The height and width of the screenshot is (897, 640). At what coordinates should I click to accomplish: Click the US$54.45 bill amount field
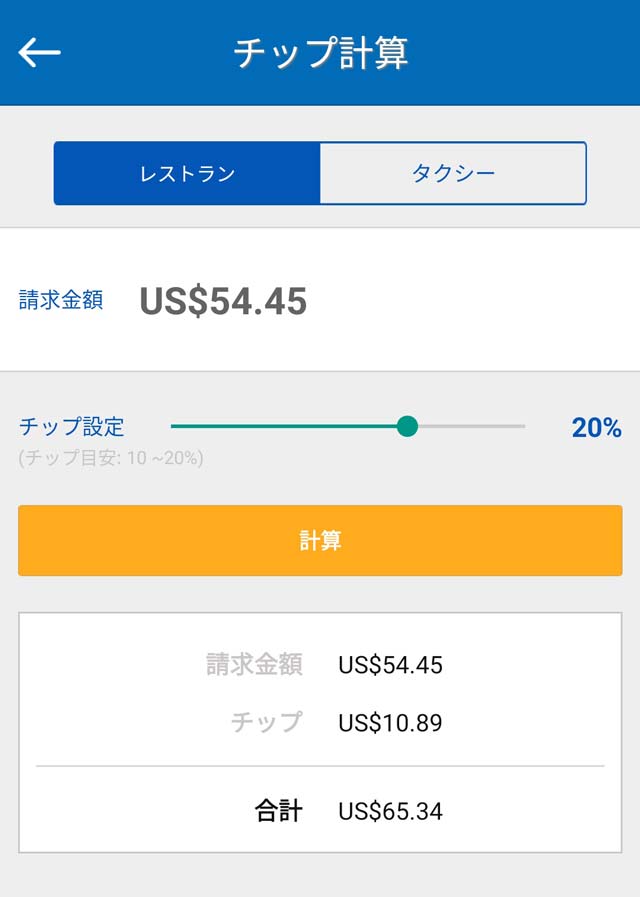(x=225, y=297)
